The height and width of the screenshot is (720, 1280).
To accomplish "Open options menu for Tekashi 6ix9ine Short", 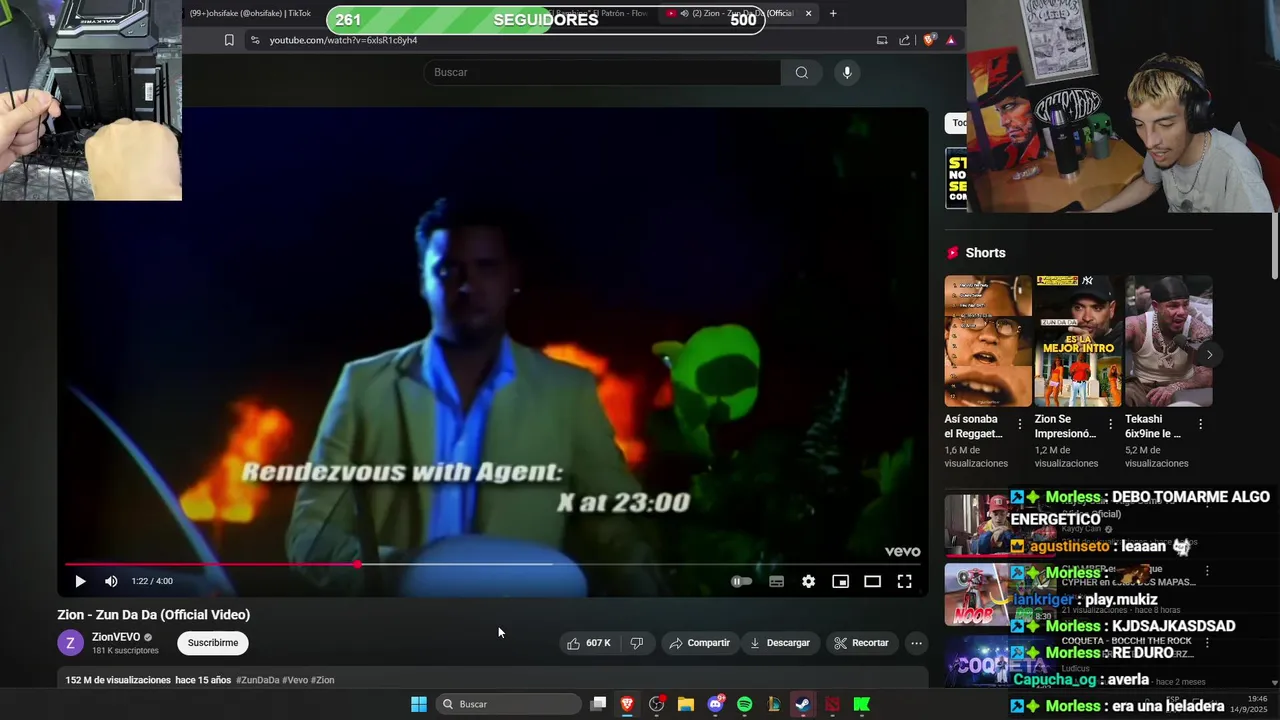I will (1200, 424).
